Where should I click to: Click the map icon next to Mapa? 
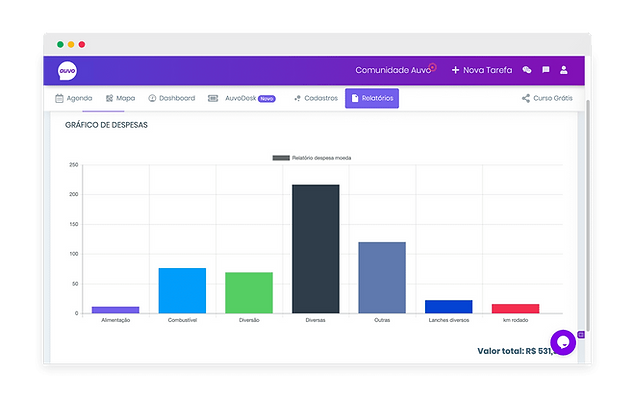click(109, 98)
